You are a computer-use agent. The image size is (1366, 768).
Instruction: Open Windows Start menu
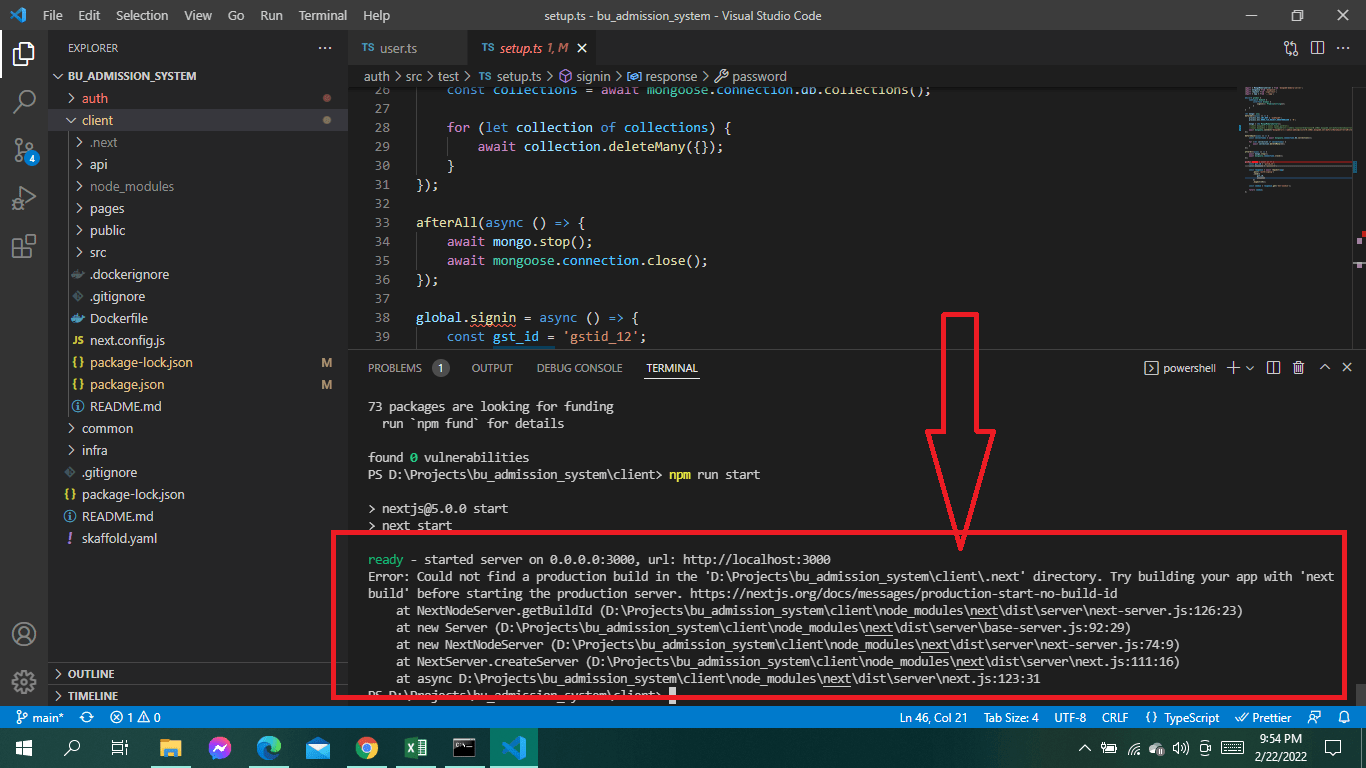click(24, 747)
